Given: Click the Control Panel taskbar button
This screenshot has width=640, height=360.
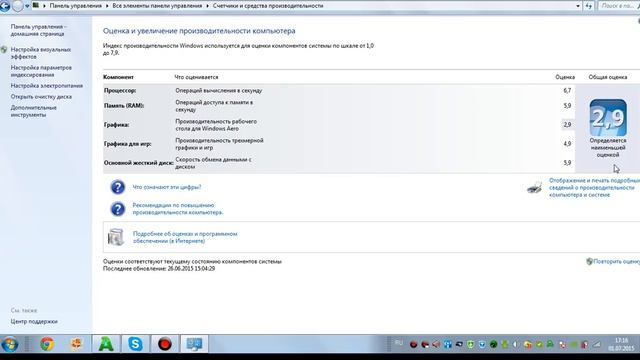Looking at the screenshot, I should tap(194, 344).
